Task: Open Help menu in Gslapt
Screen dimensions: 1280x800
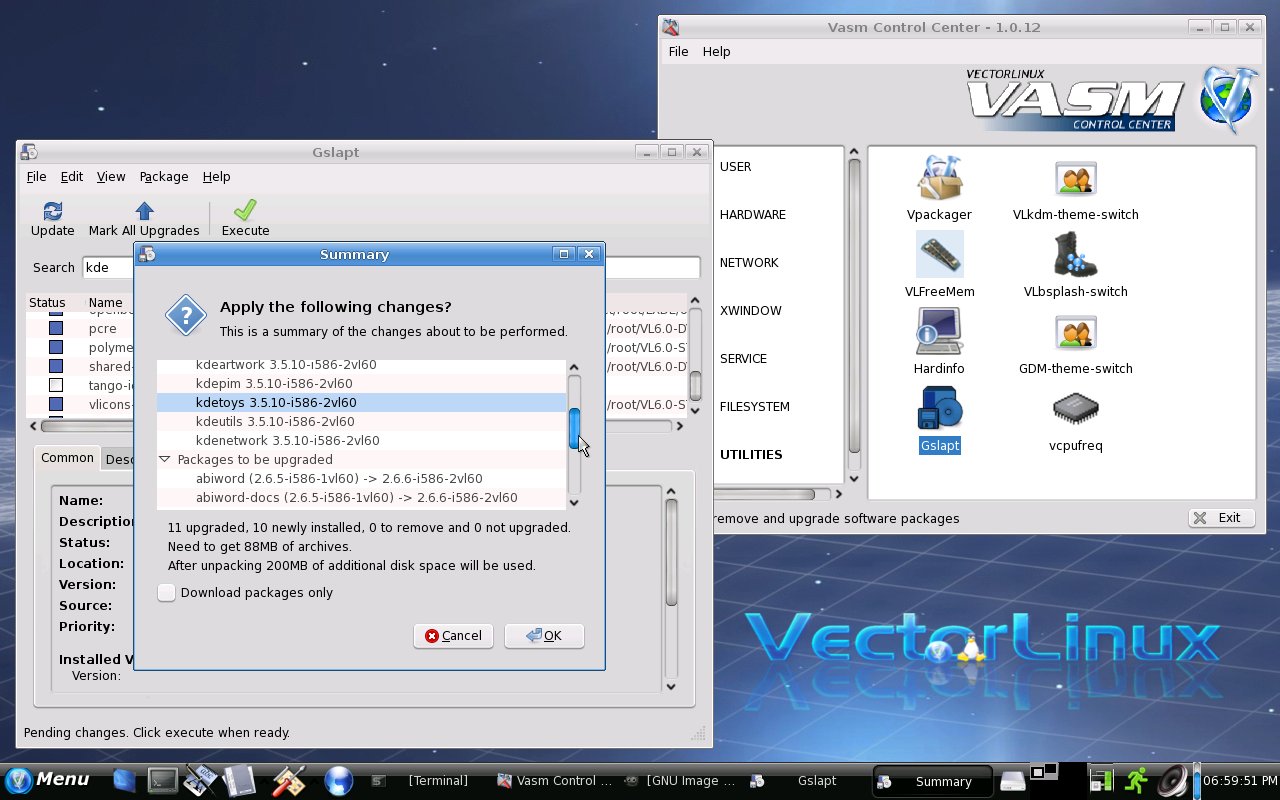Action: 216,176
